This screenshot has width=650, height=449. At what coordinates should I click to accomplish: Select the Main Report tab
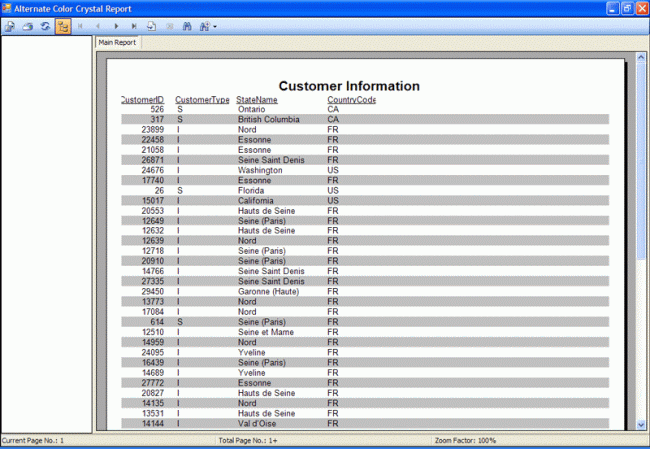click(x=117, y=42)
